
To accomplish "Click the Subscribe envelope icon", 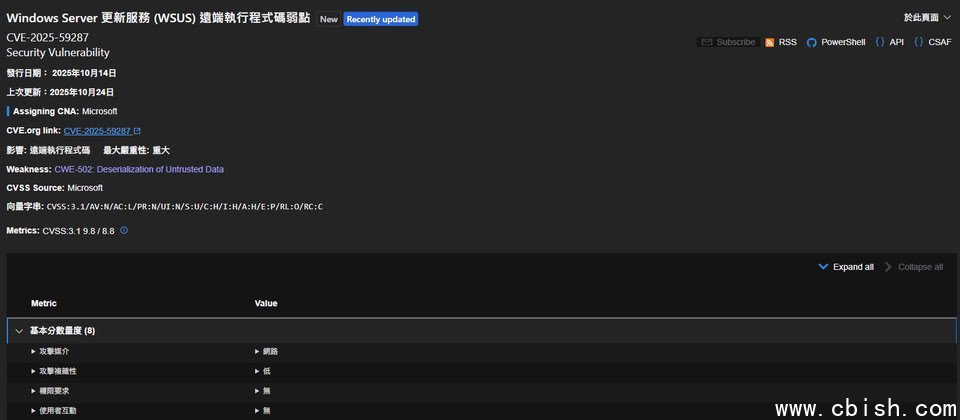I will click(706, 42).
